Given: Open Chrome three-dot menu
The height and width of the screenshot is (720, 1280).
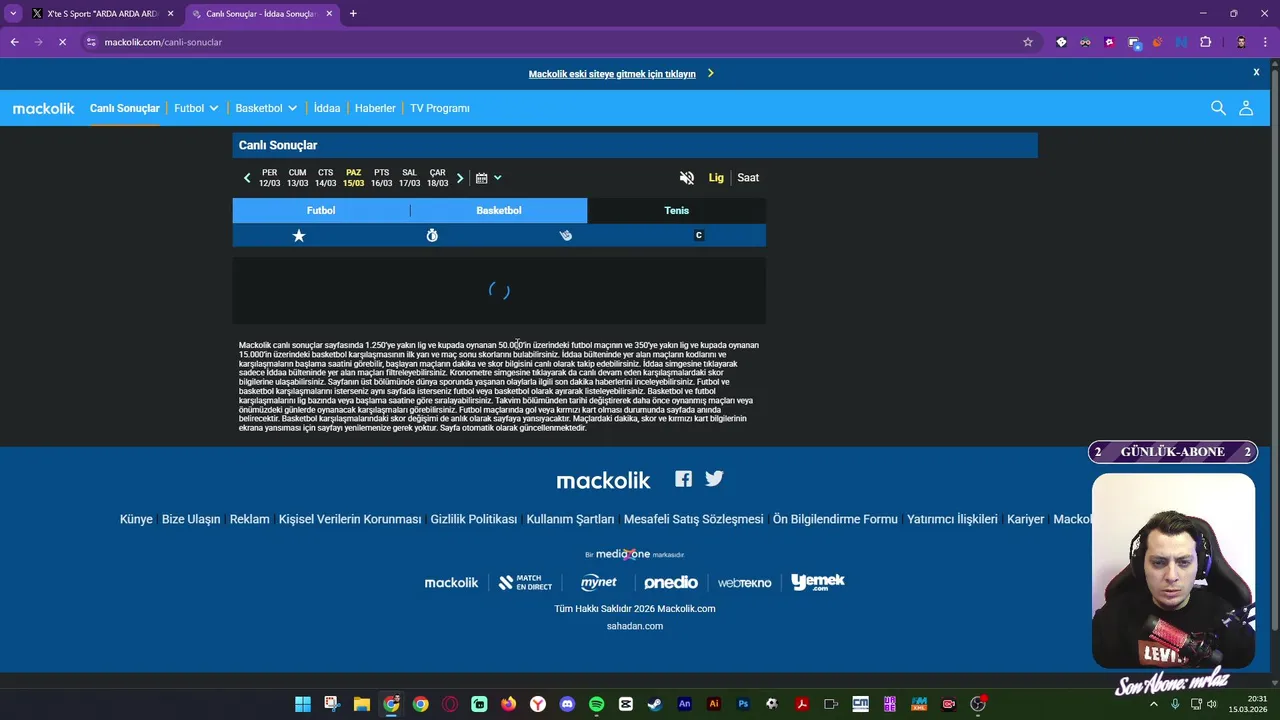Looking at the screenshot, I should tap(1264, 42).
